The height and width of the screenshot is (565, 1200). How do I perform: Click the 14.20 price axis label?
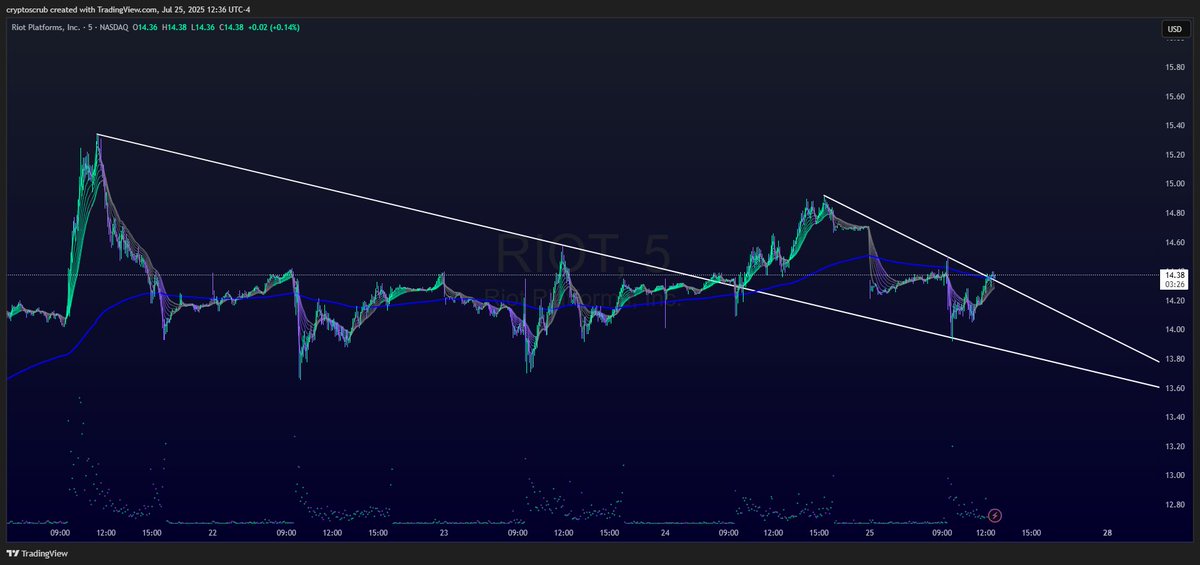tap(1175, 300)
